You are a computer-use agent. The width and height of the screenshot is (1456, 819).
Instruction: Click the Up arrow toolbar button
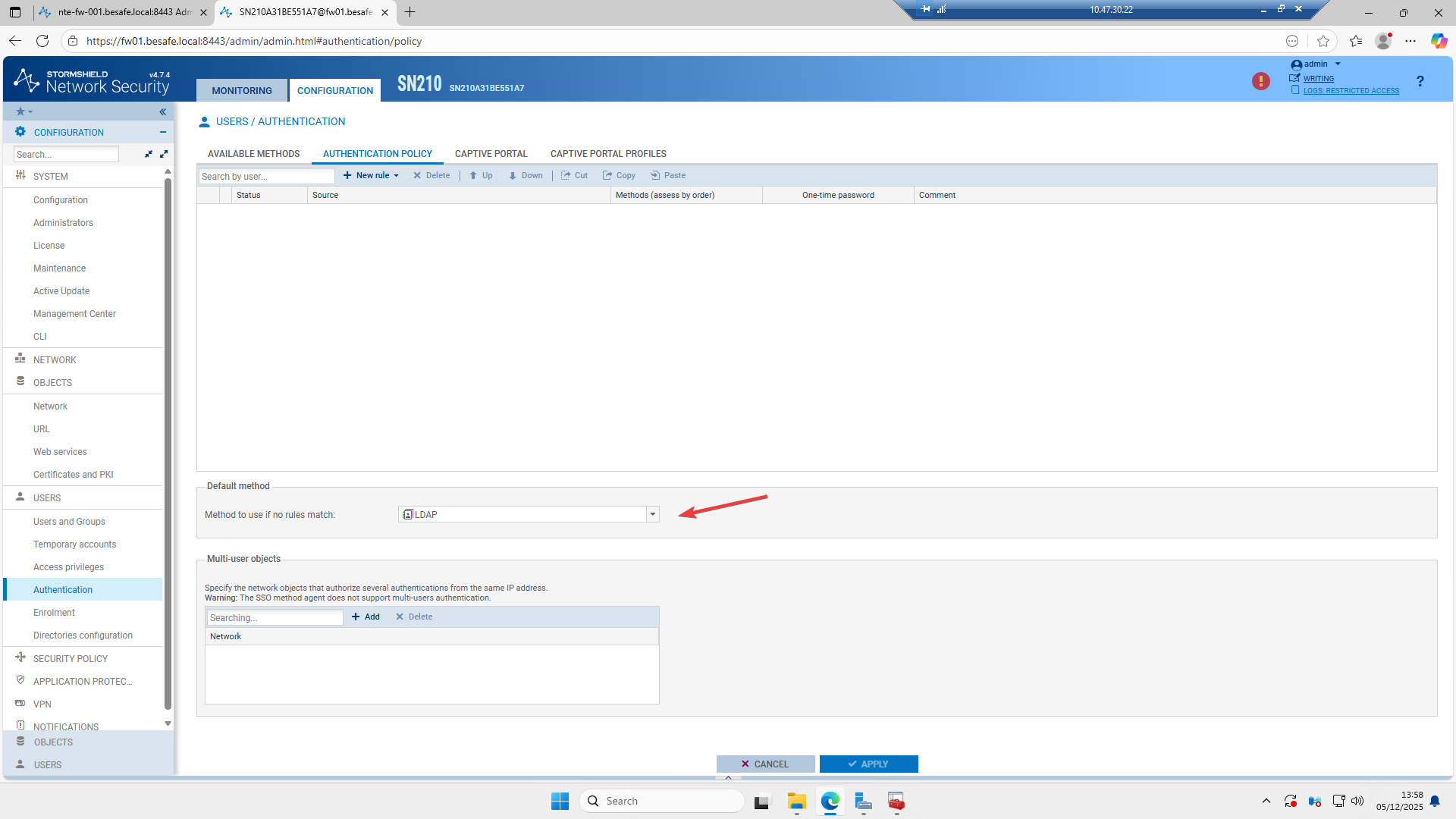(481, 175)
